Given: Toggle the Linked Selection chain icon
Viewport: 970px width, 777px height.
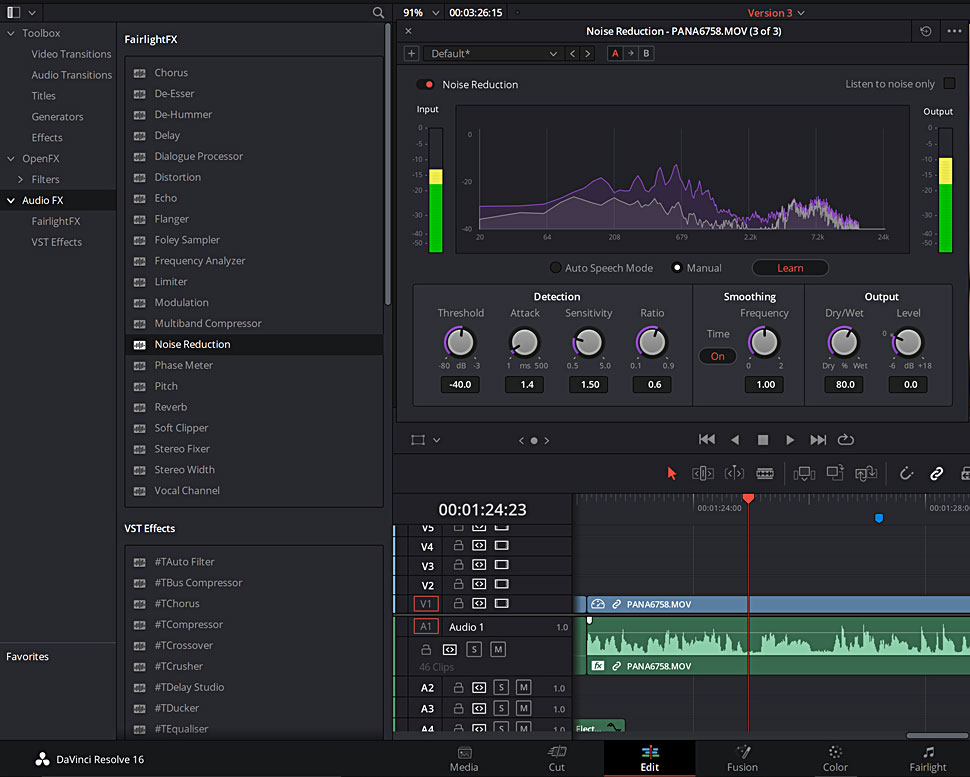Looking at the screenshot, I should click(x=937, y=473).
